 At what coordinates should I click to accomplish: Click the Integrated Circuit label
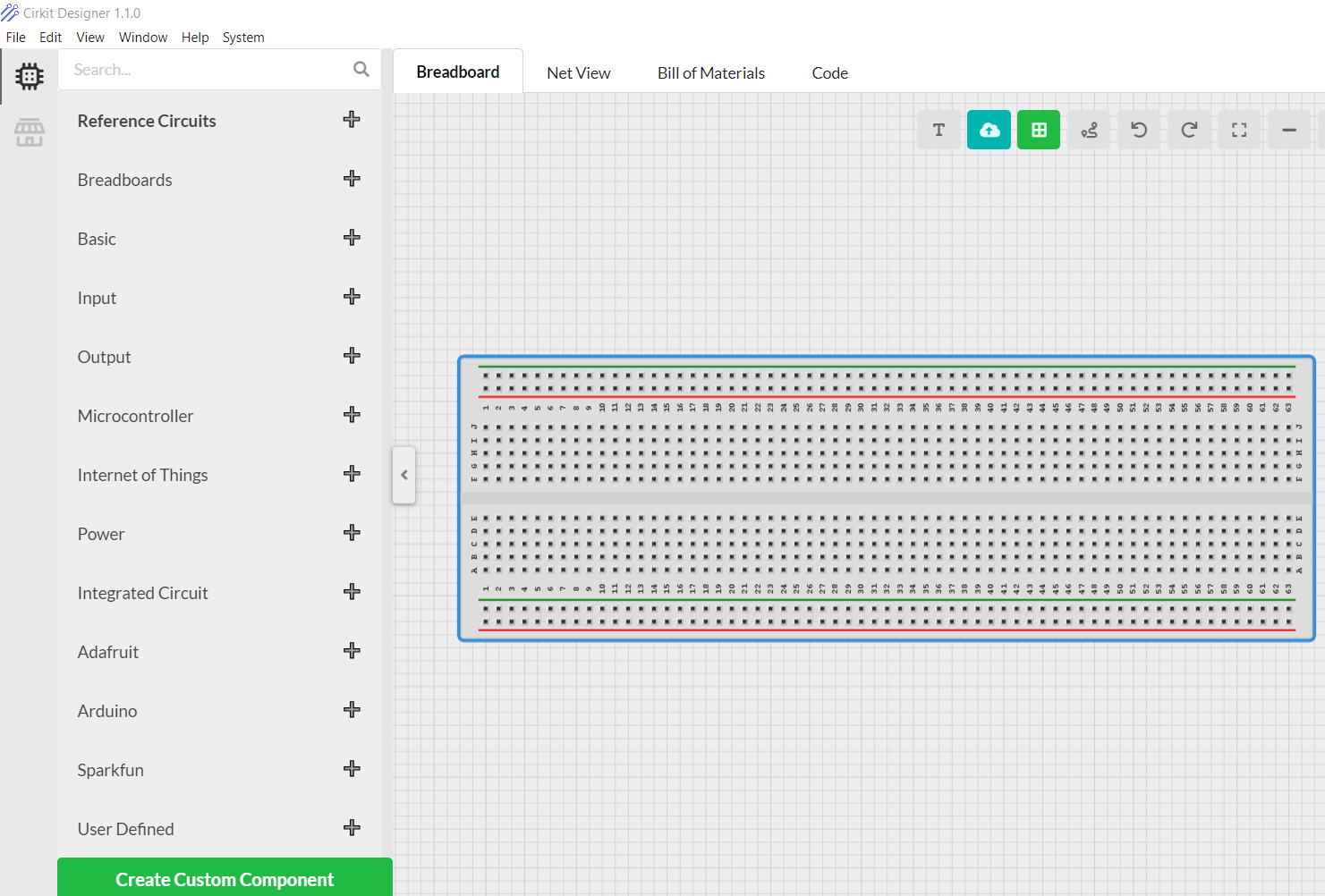(142, 593)
